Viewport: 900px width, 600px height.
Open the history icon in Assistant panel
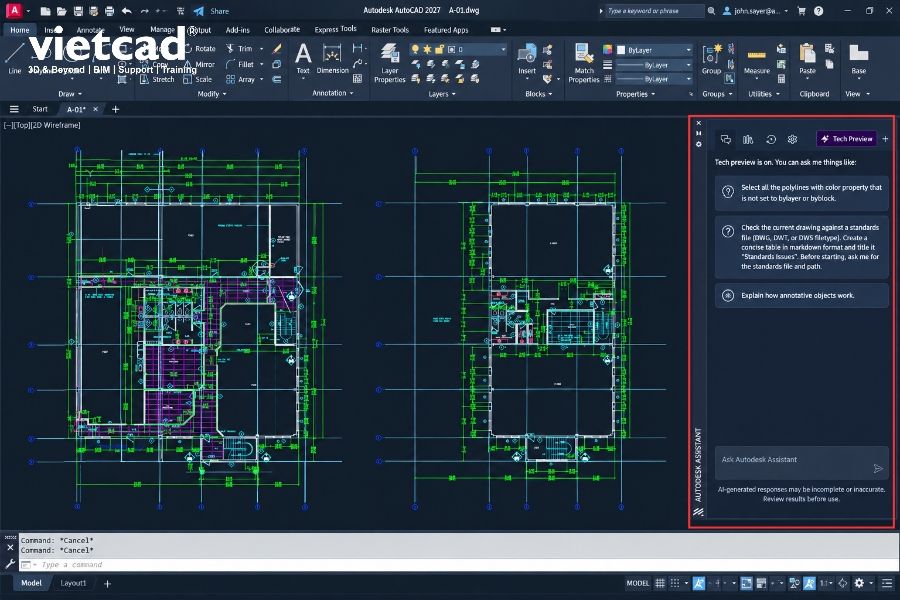coord(771,139)
